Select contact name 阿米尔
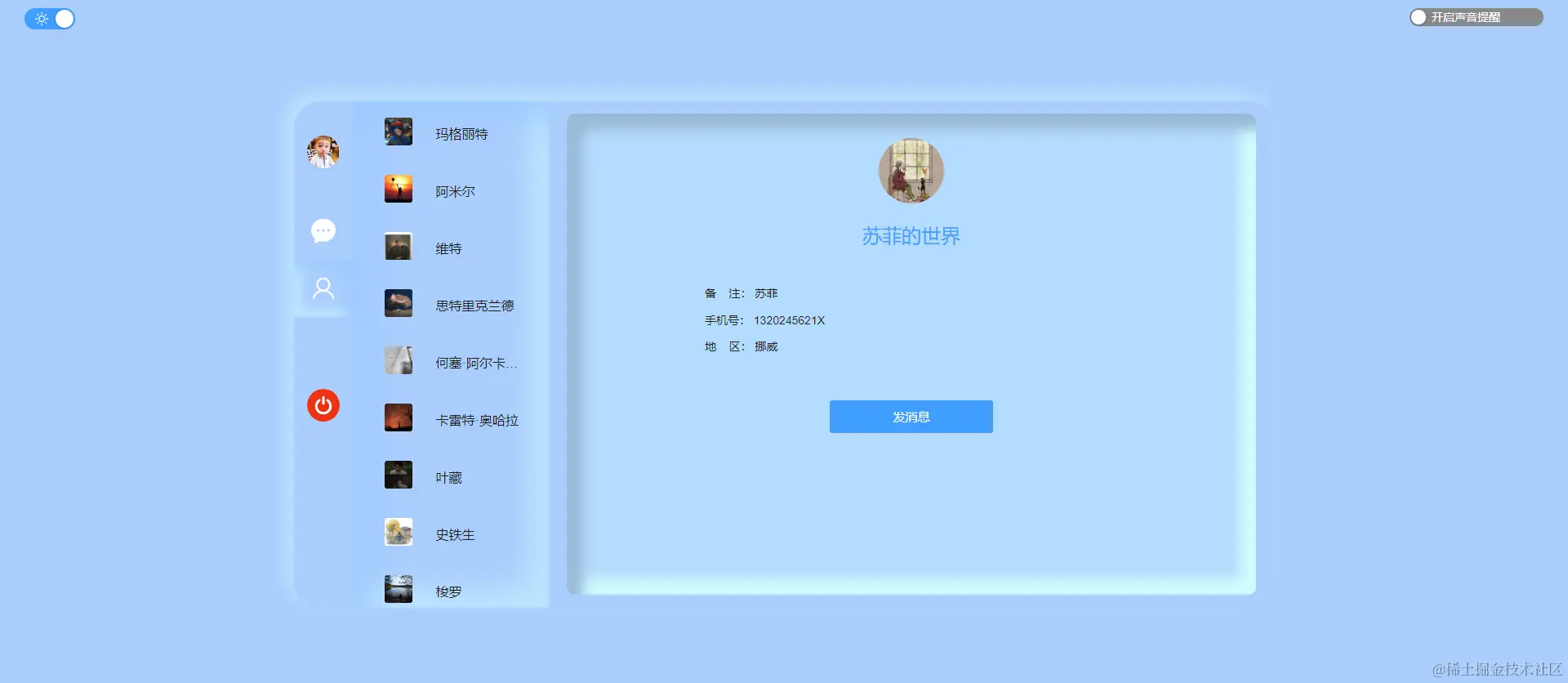1568x683 pixels. click(455, 191)
